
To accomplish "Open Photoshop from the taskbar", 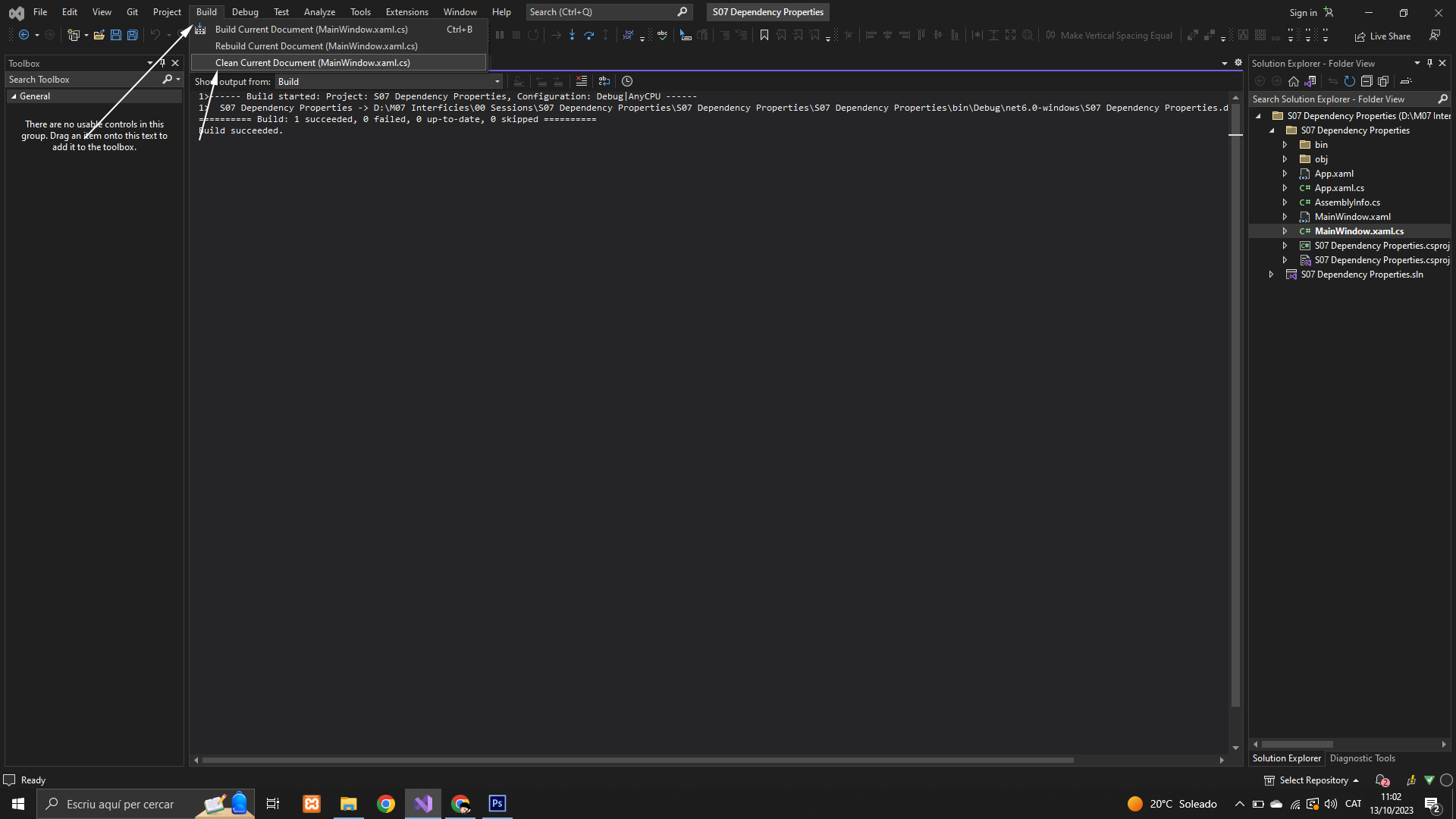I will [497, 804].
